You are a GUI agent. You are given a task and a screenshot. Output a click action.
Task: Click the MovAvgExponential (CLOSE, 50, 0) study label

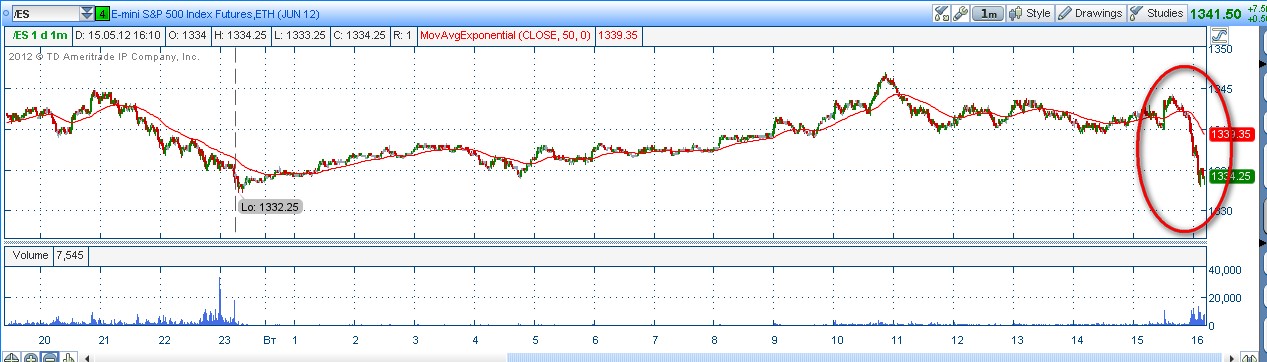(x=506, y=35)
